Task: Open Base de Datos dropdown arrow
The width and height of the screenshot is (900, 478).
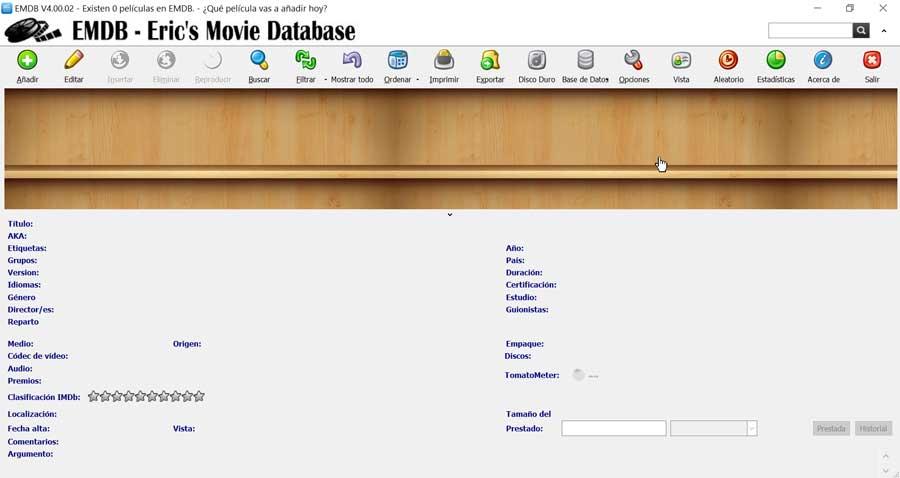Action: [607, 80]
